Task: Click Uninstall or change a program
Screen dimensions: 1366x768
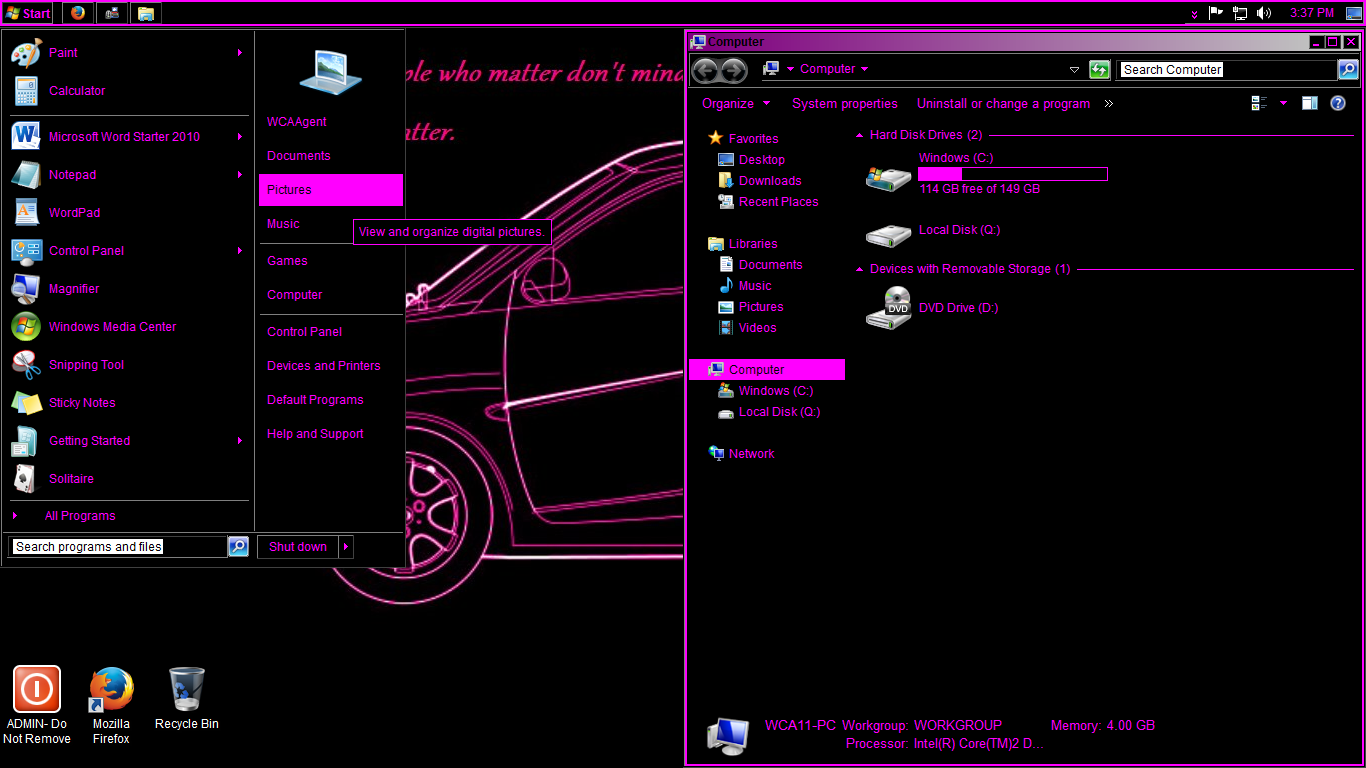Action: tap(1003, 103)
